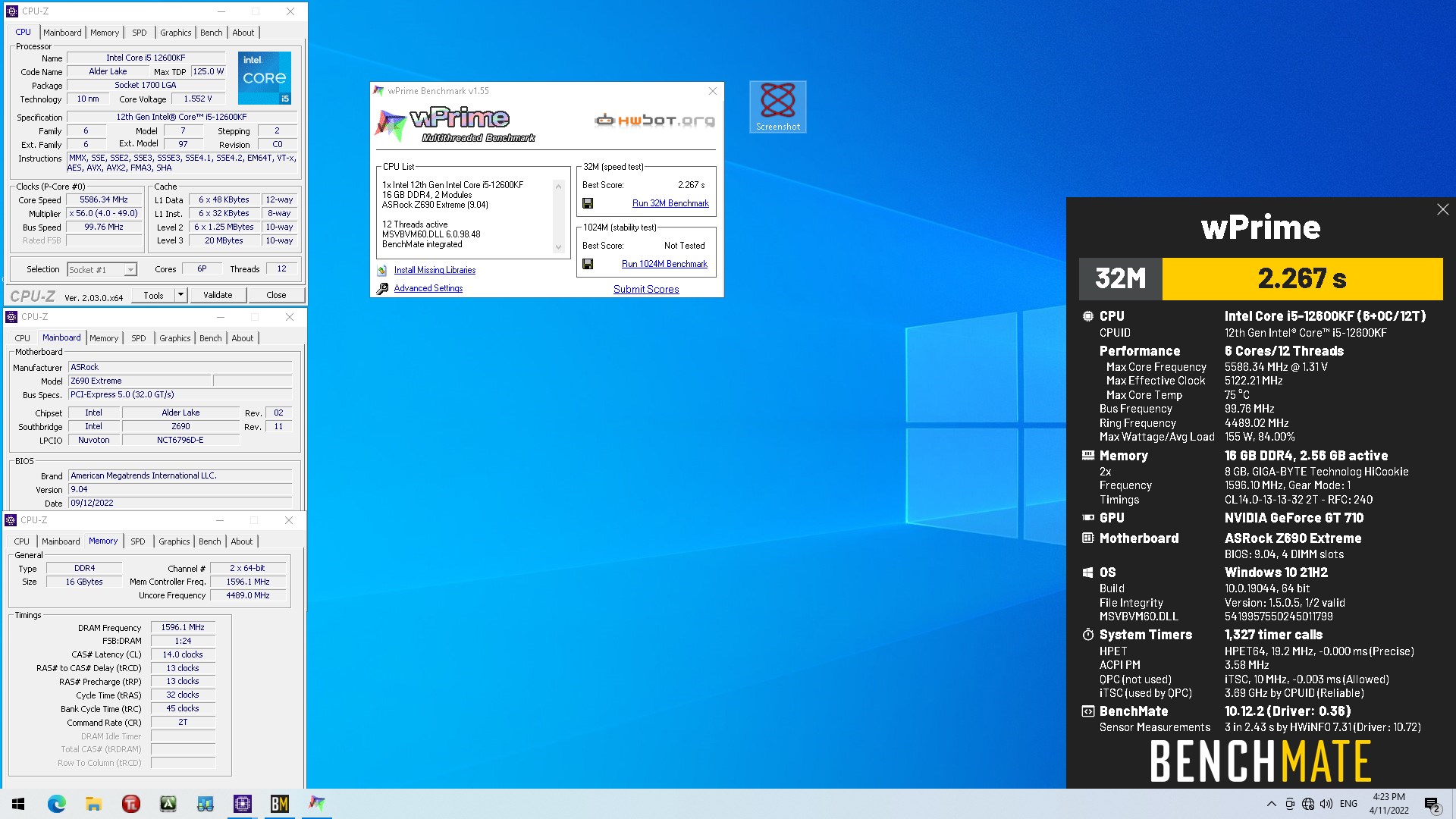Image resolution: width=1456 pixels, height=819 pixels.
Task: Switch to BenchMate from taskbar
Action: (x=279, y=804)
